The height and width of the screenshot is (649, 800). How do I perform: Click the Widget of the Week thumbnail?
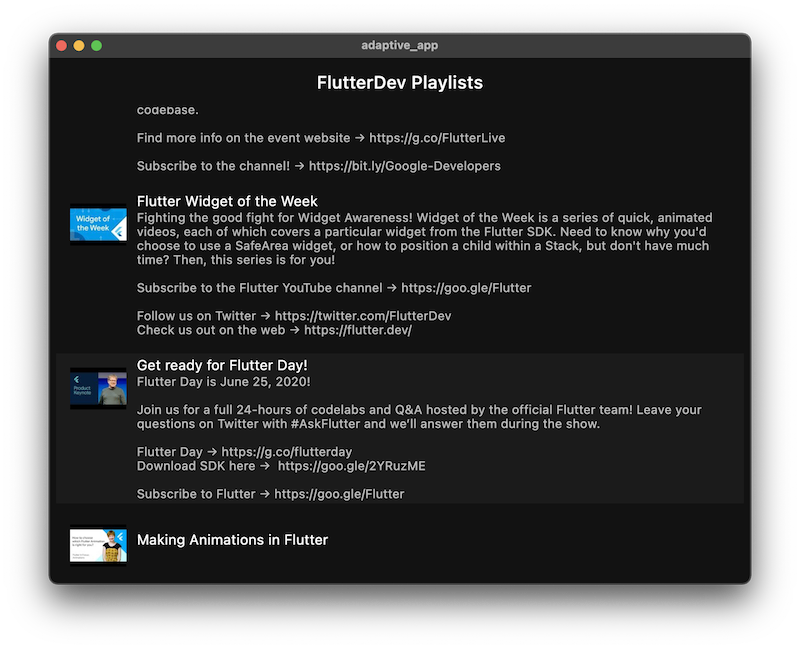97,222
